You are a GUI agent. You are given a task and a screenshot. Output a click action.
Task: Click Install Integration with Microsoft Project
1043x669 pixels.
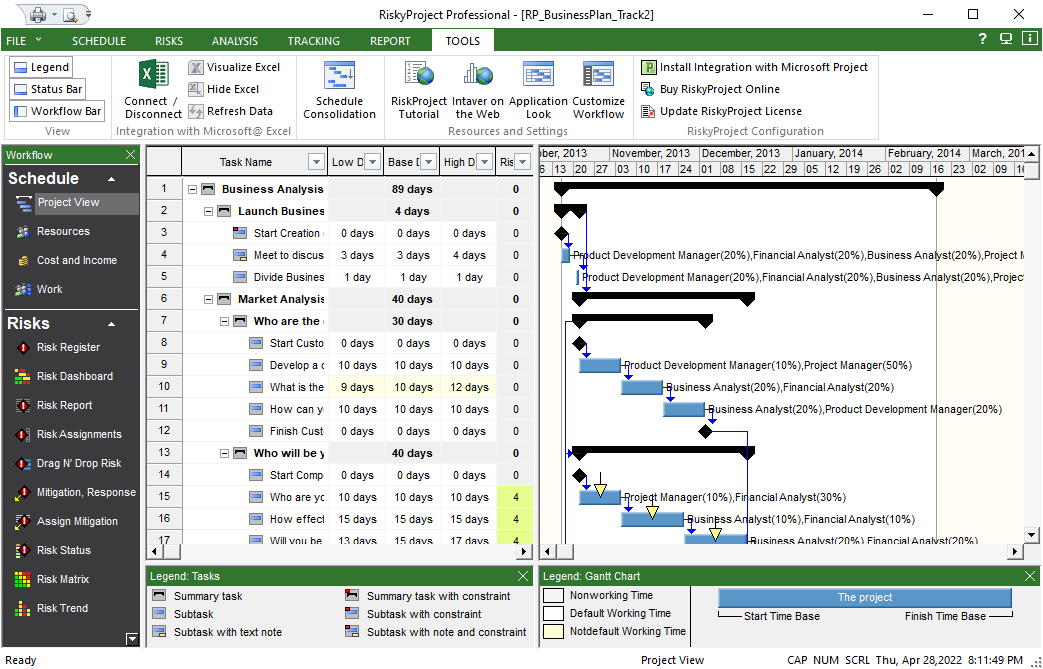pos(754,67)
